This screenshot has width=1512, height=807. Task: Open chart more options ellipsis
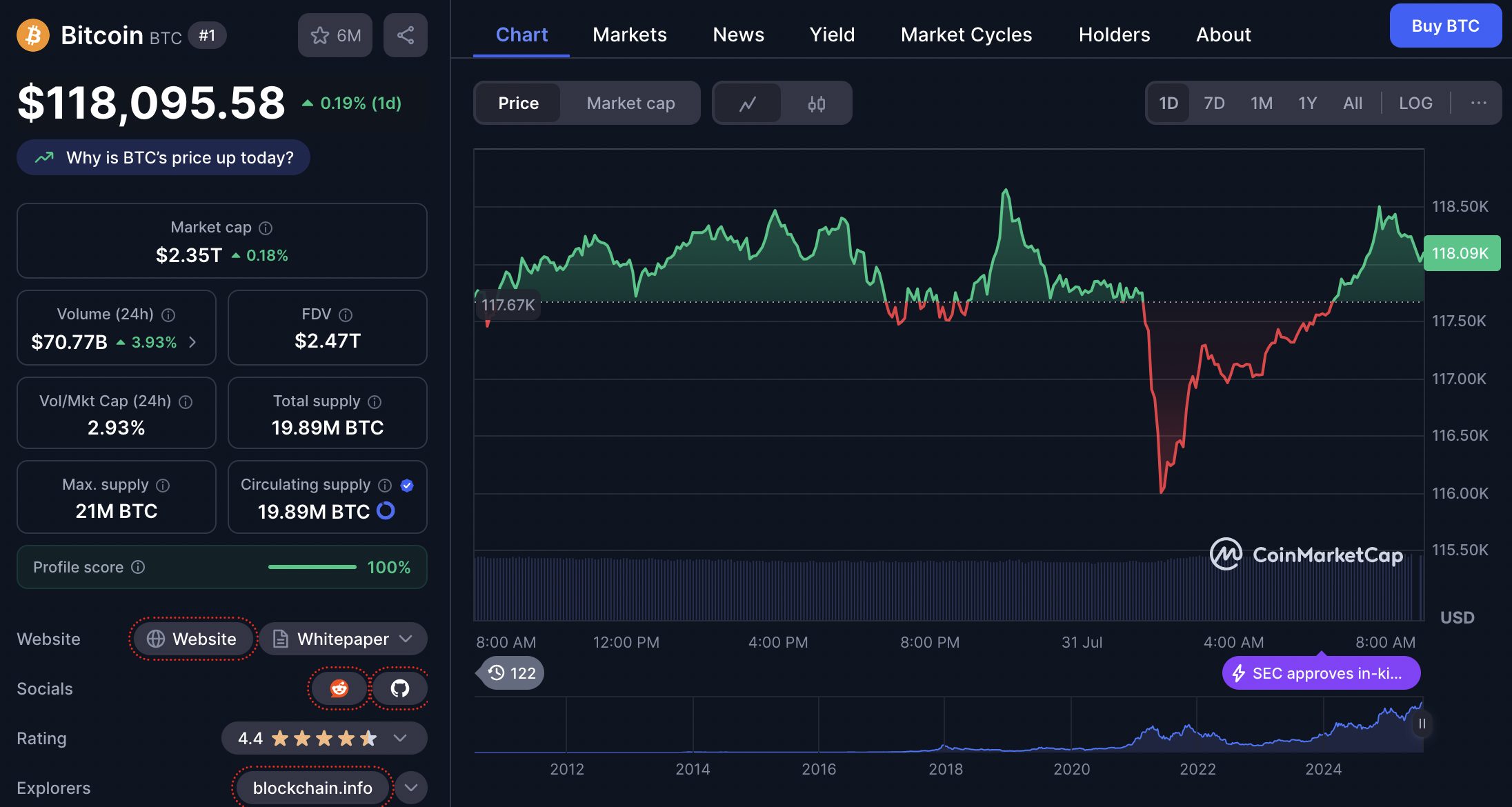coord(1478,103)
